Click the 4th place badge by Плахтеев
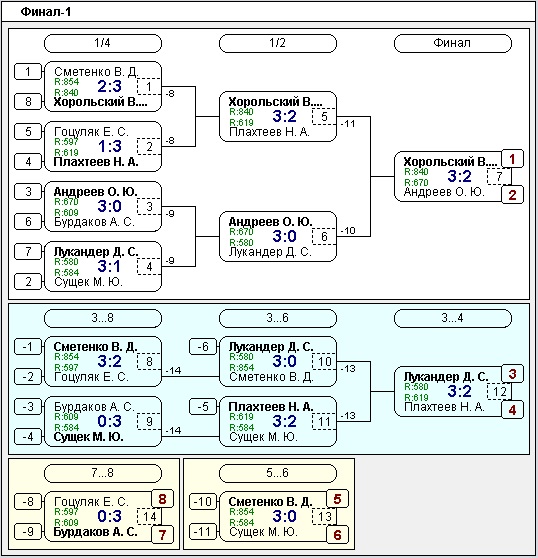The width and height of the screenshot is (538, 558). tap(512, 410)
